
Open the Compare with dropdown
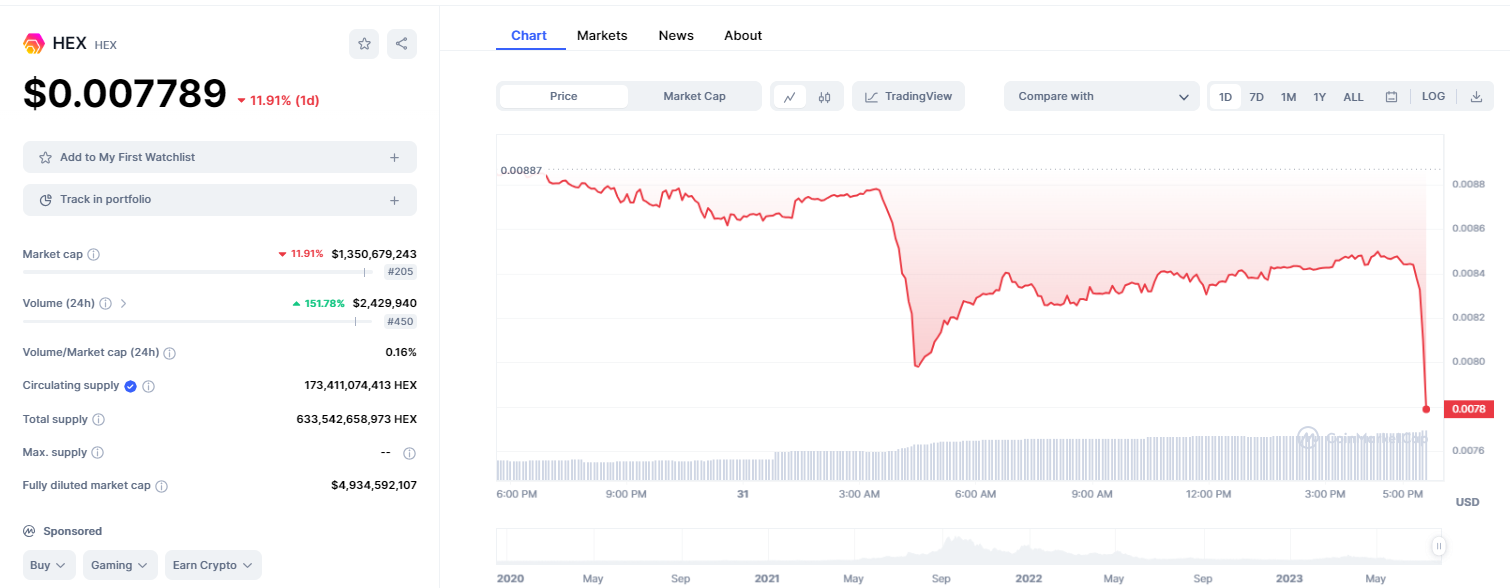tap(1101, 96)
